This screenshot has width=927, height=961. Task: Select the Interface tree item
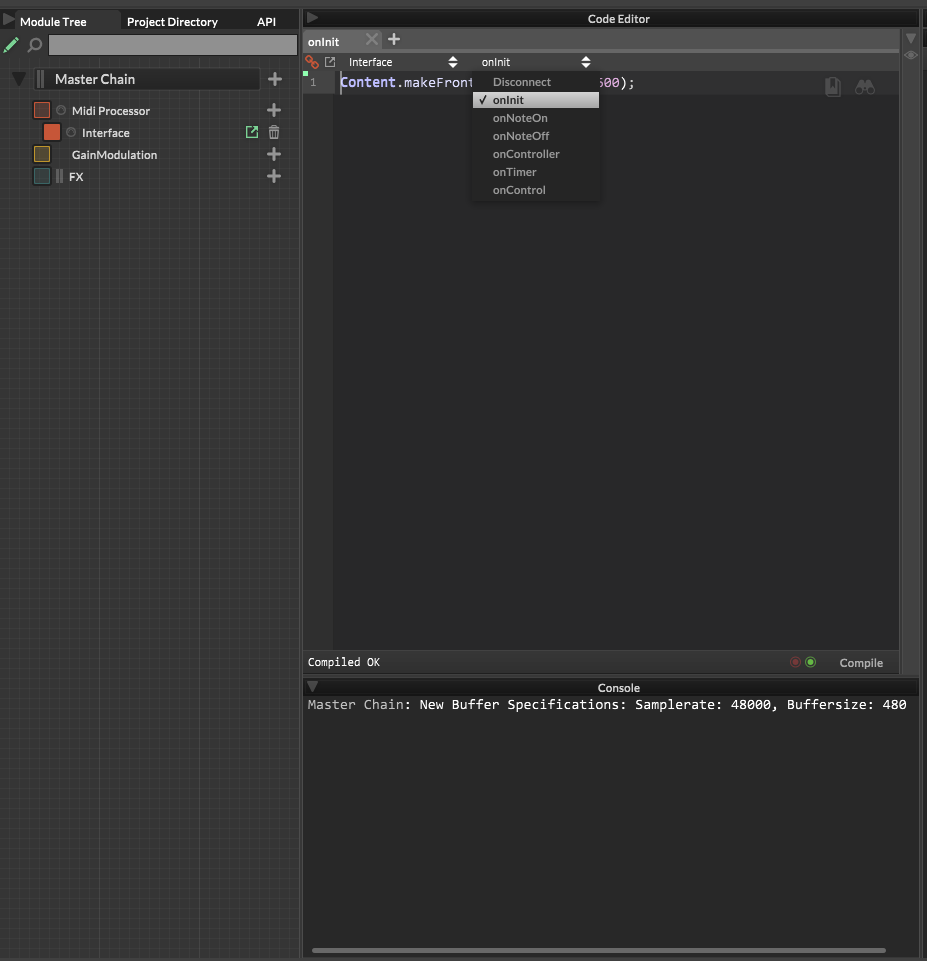tap(105, 133)
